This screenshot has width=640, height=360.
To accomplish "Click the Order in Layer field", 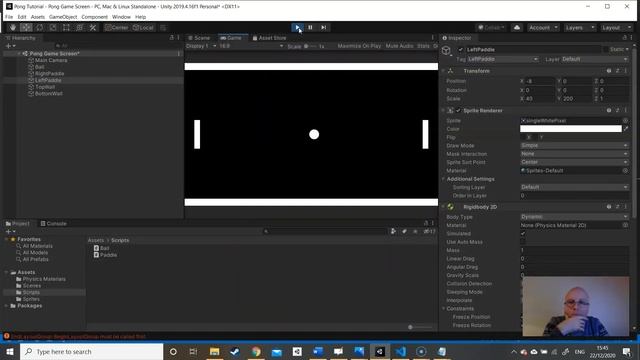I will [x=574, y=196].
